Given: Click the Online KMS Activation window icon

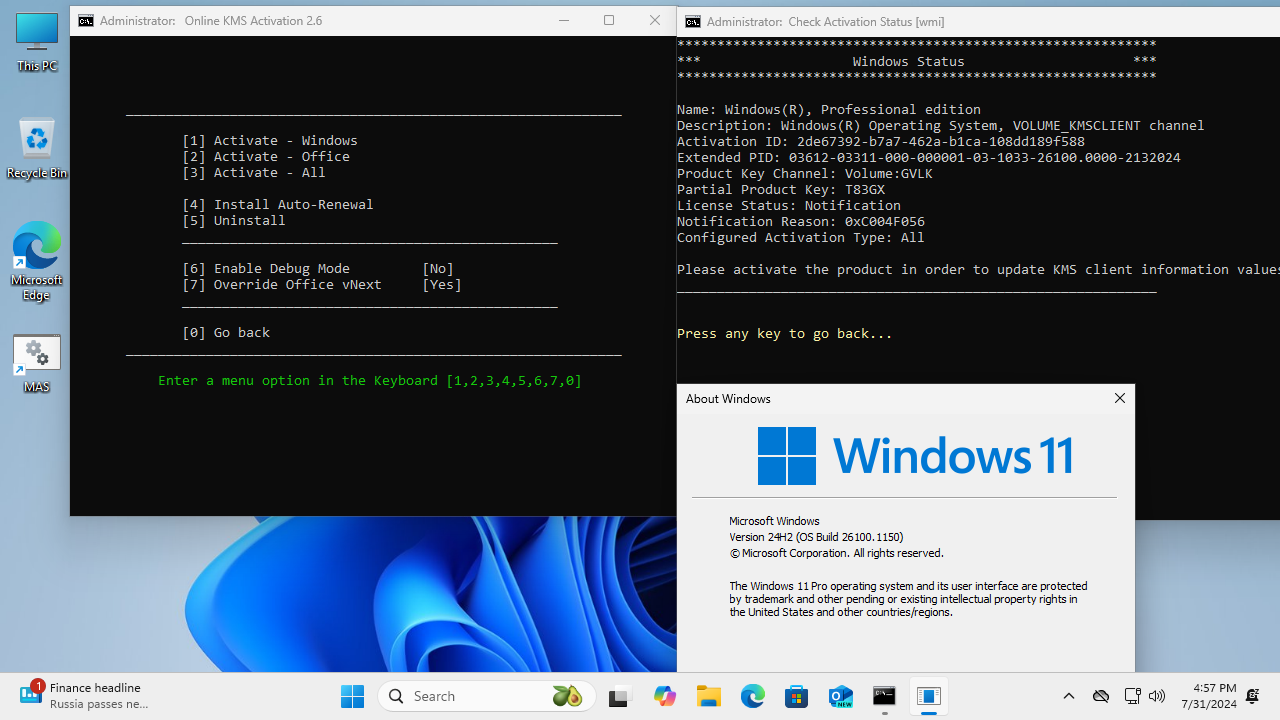Looking at the screenshot, I should (x=86, y=20).
